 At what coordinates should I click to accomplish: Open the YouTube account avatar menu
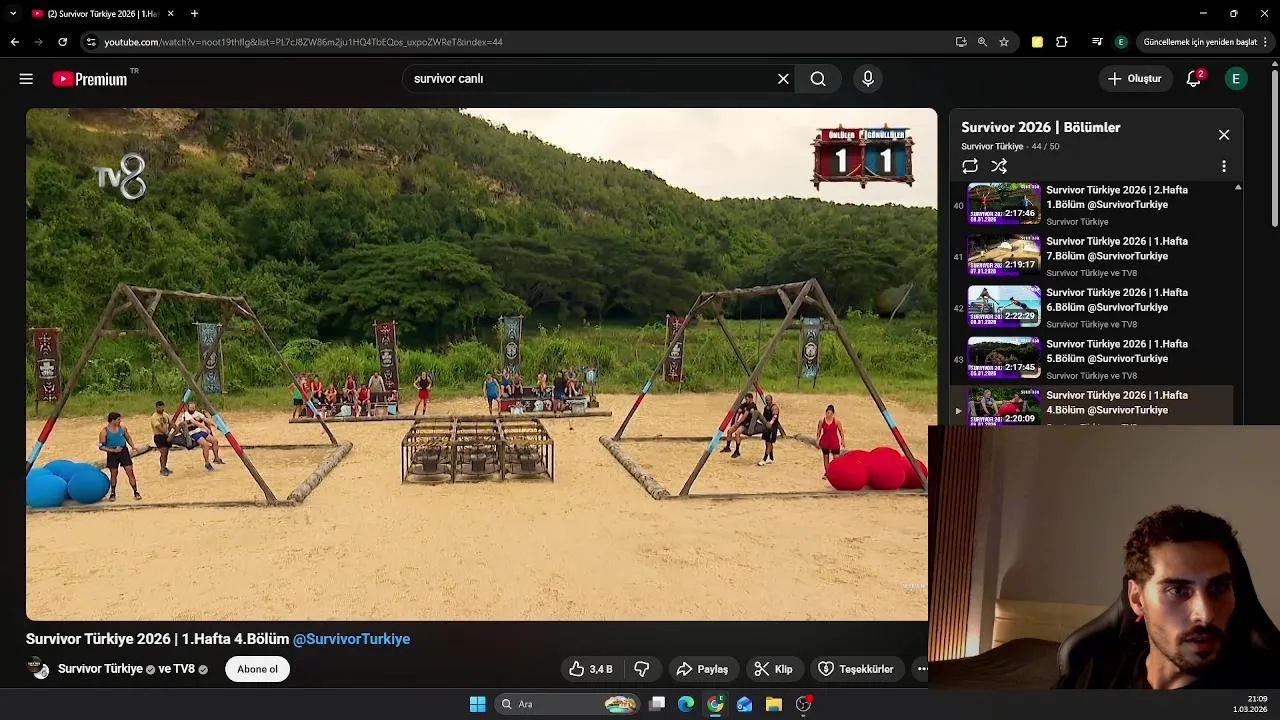pyautogui.click(x=1236, y=79)
